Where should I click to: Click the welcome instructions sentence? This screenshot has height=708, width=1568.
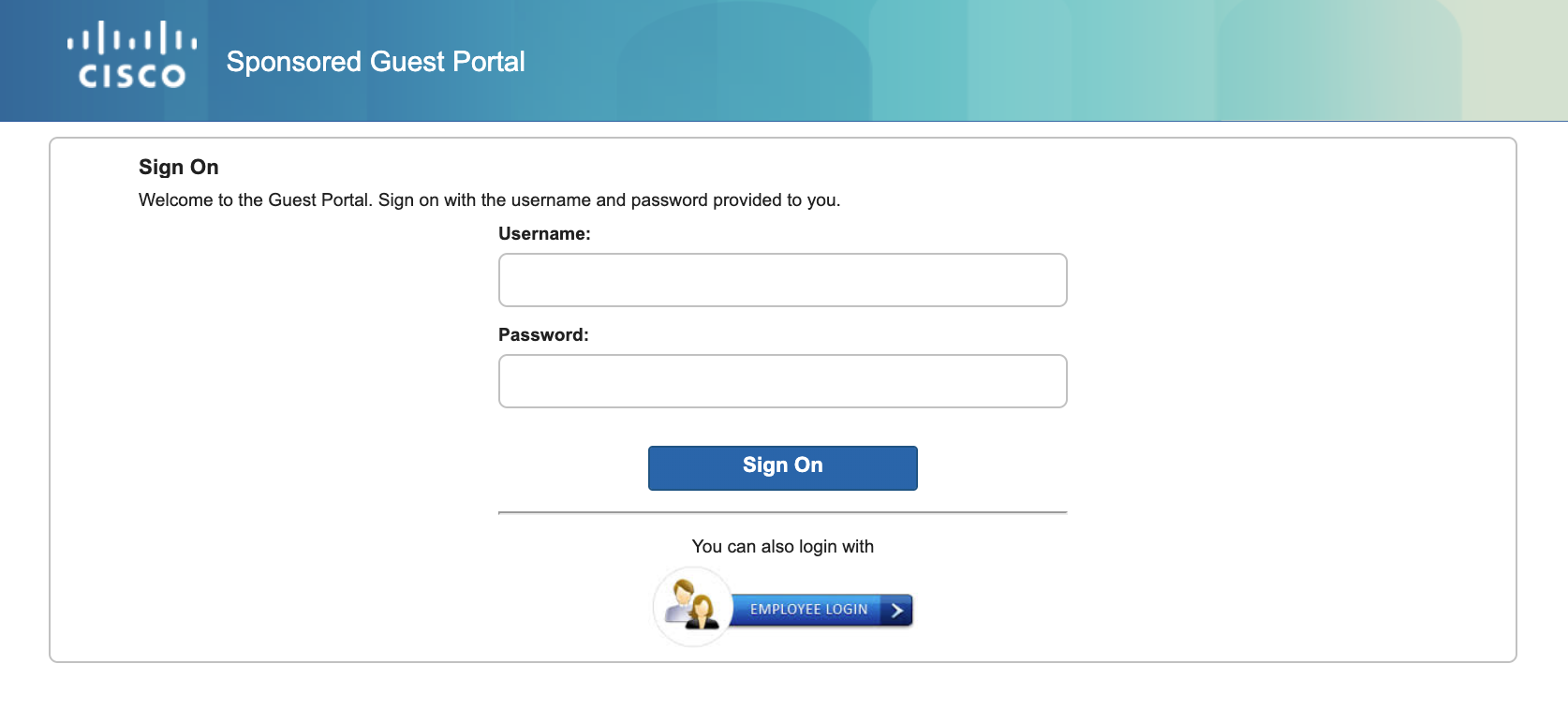[489, 199]
